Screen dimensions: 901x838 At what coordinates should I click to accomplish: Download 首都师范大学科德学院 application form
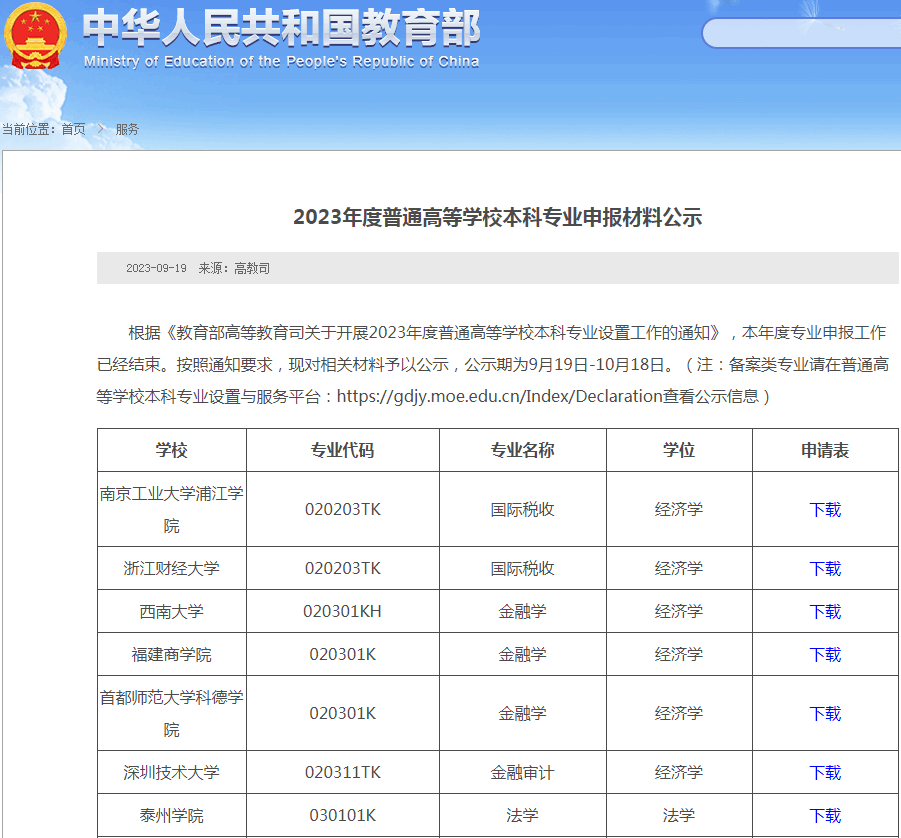pos(824,712)
